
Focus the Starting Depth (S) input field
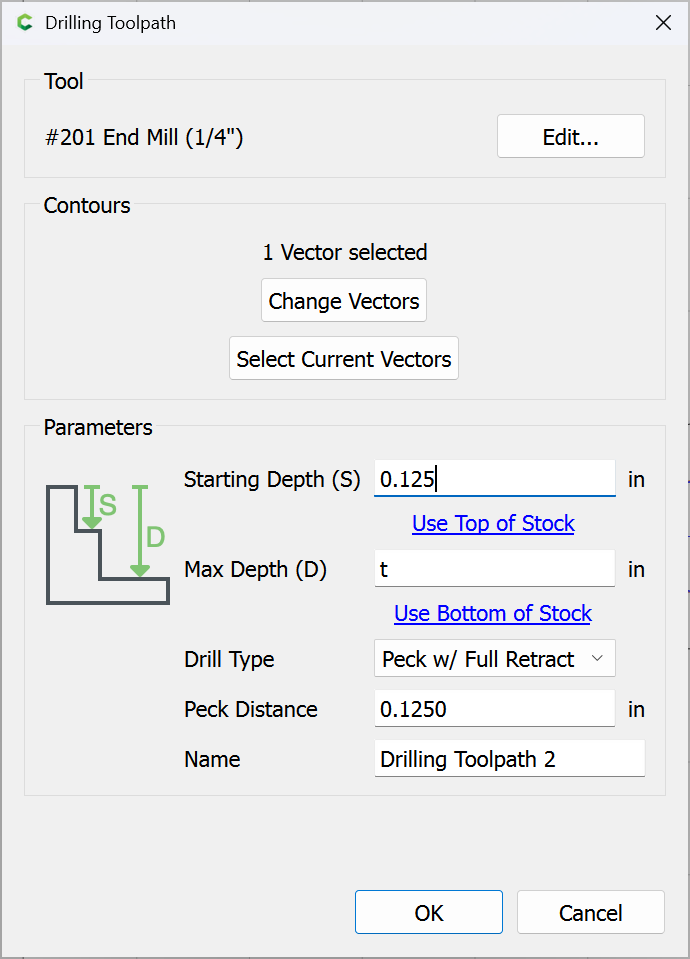(x=494, y=479)
